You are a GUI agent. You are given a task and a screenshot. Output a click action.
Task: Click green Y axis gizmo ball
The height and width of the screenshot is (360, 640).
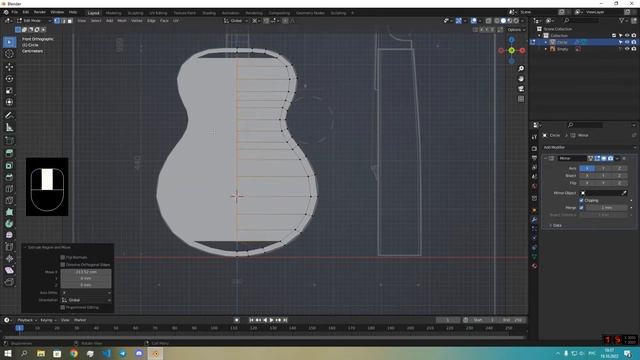pyautogui.click(x=511, y=50)
